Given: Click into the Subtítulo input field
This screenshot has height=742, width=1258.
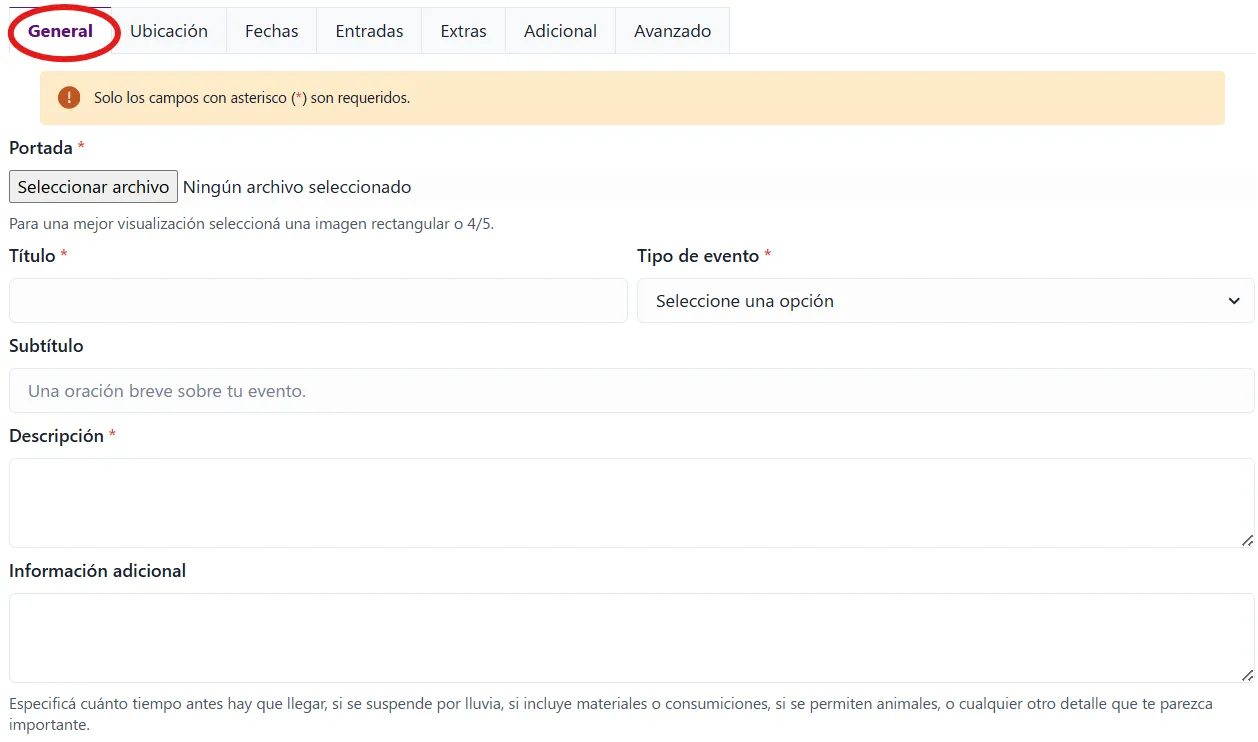Looking at the screenshot, I should tap(630, 391).
